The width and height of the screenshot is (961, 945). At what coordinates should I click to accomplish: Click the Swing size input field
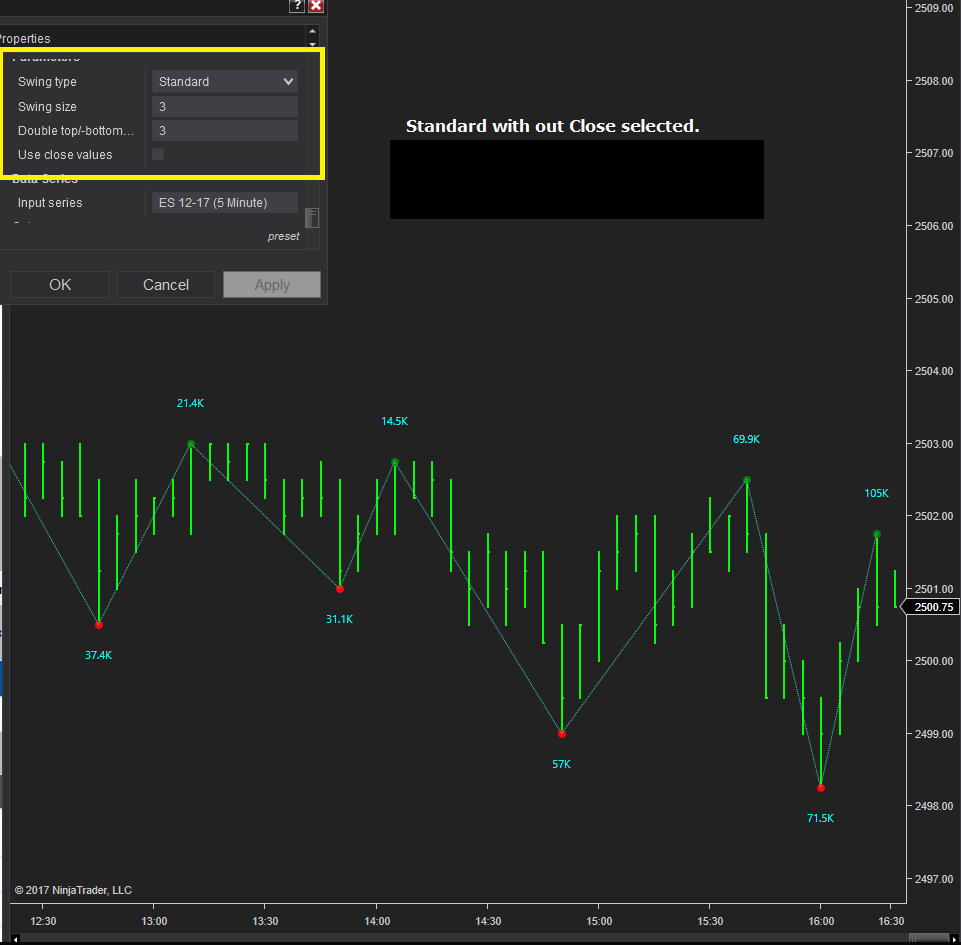point(225,107)
